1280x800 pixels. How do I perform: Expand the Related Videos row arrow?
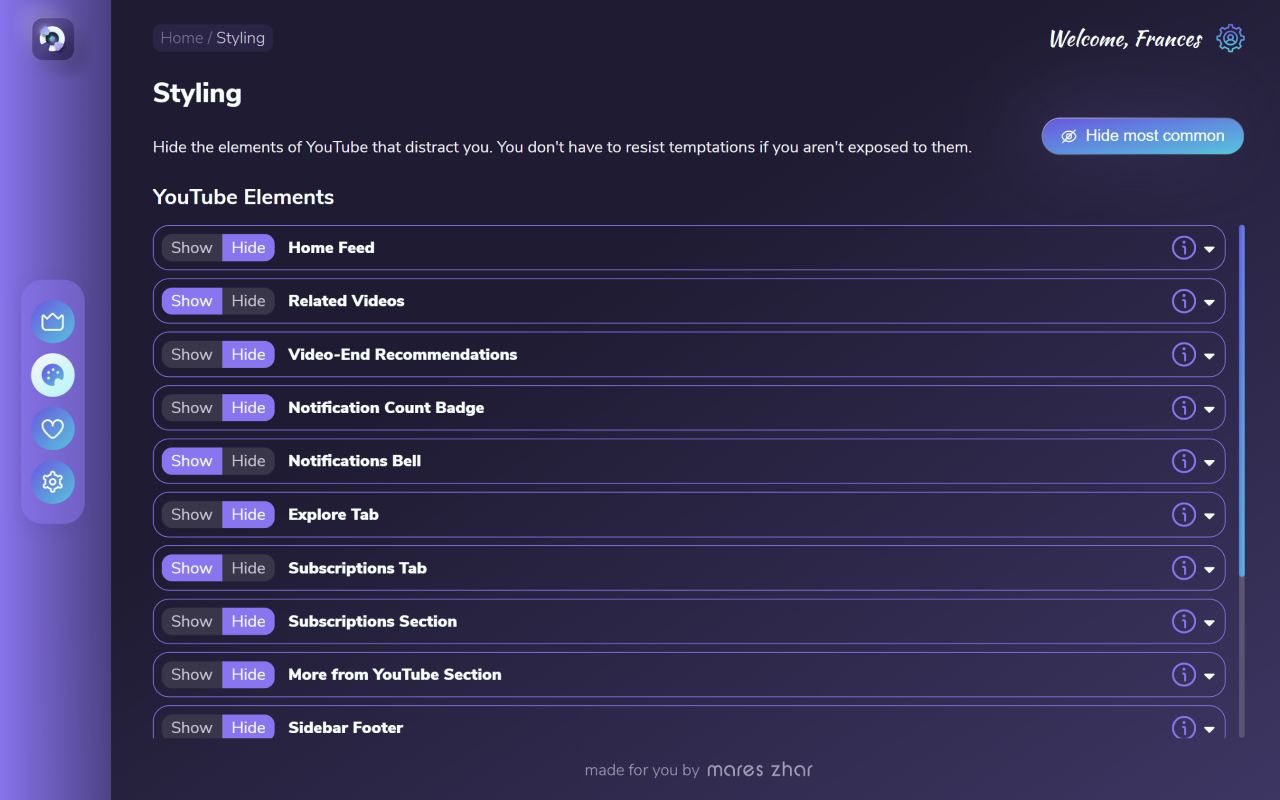point(1209,302)
